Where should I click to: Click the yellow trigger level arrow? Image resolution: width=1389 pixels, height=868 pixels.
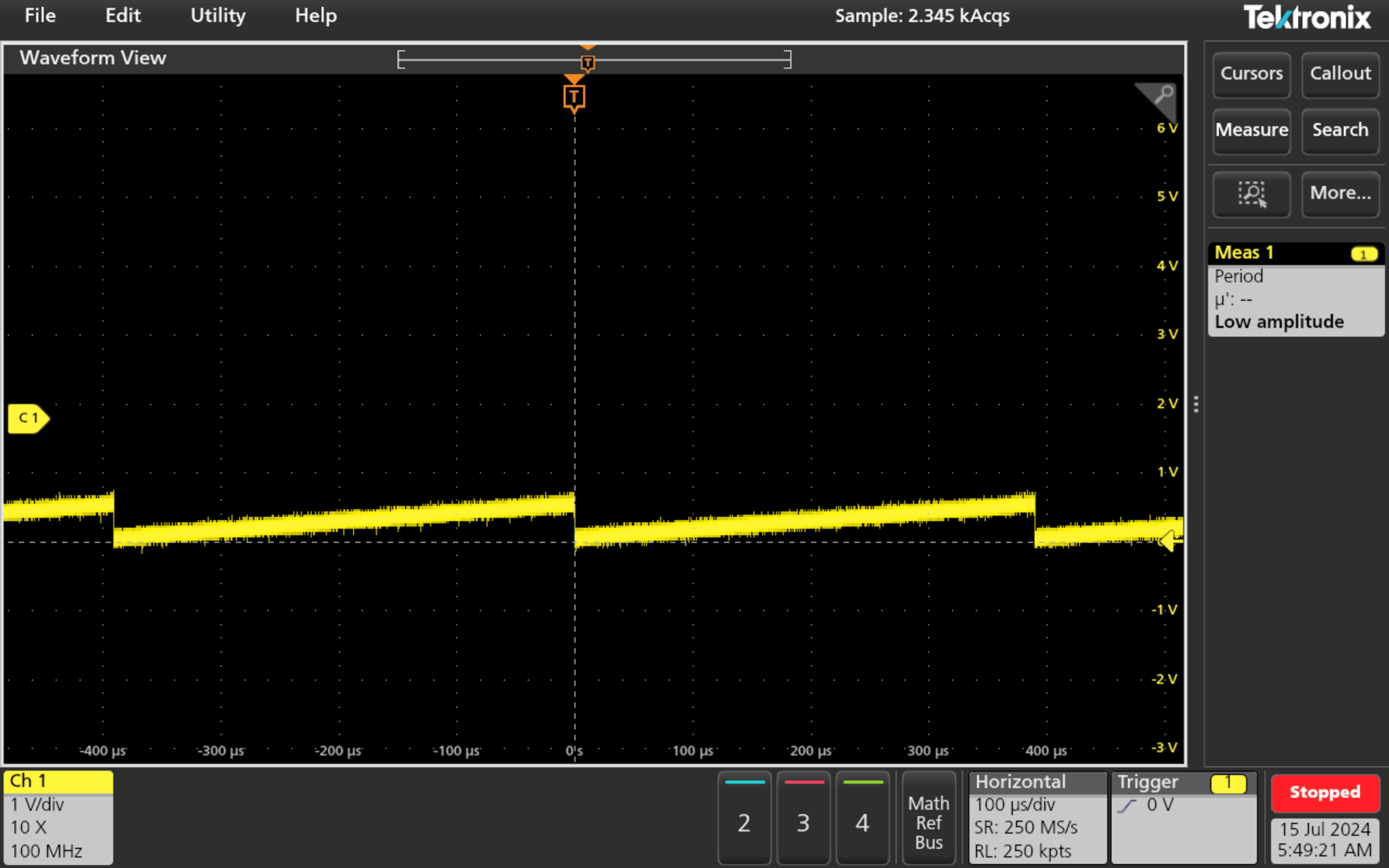point(1170,540)
